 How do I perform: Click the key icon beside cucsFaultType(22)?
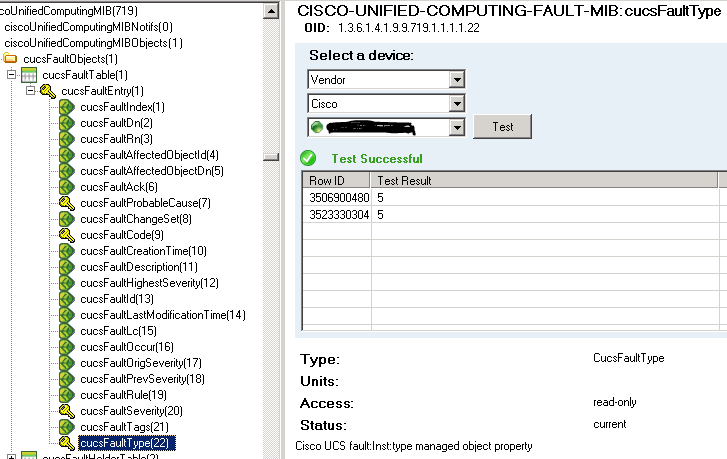67,443
